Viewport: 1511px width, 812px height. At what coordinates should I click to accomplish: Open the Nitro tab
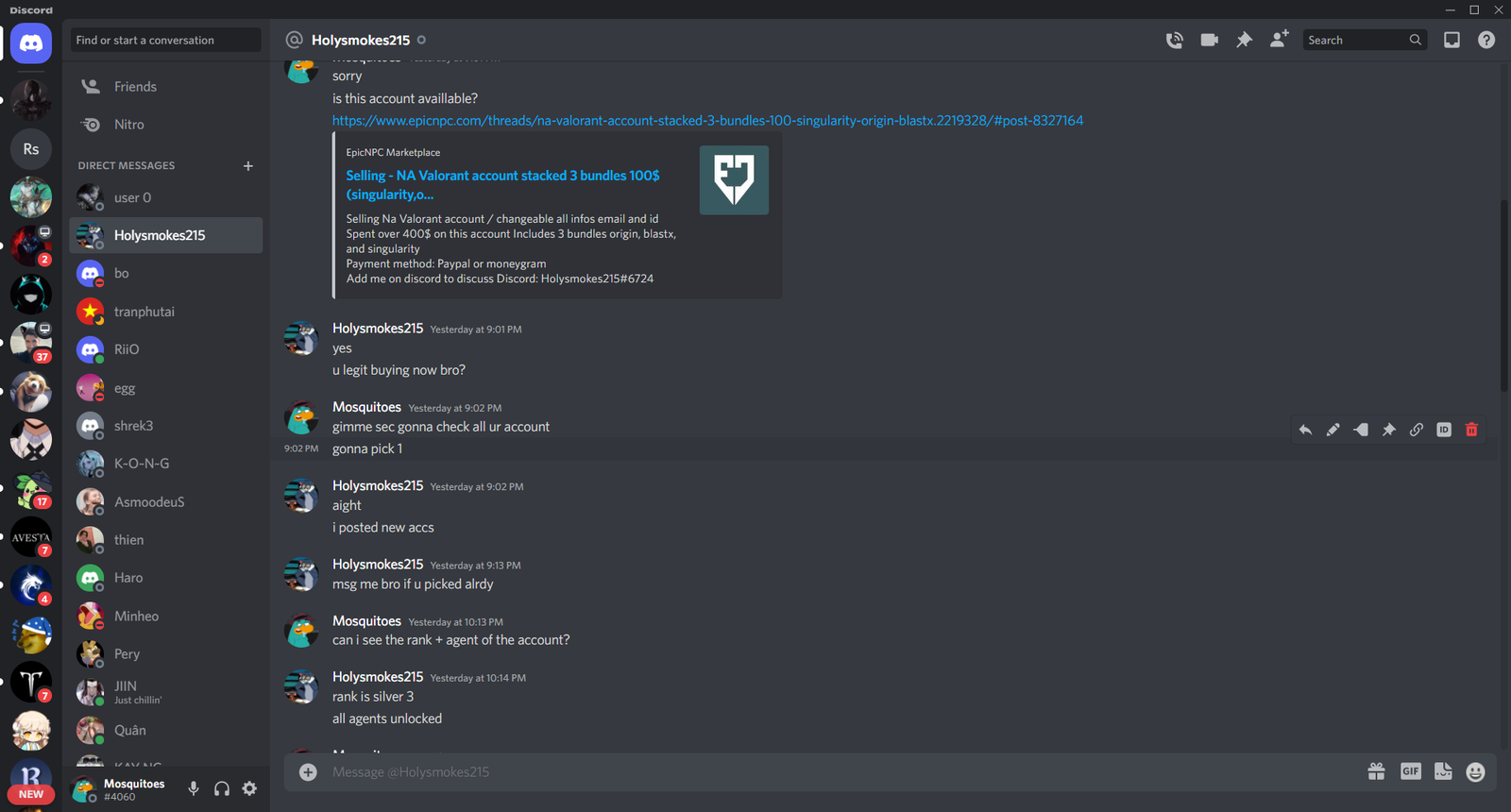[166, 125]
